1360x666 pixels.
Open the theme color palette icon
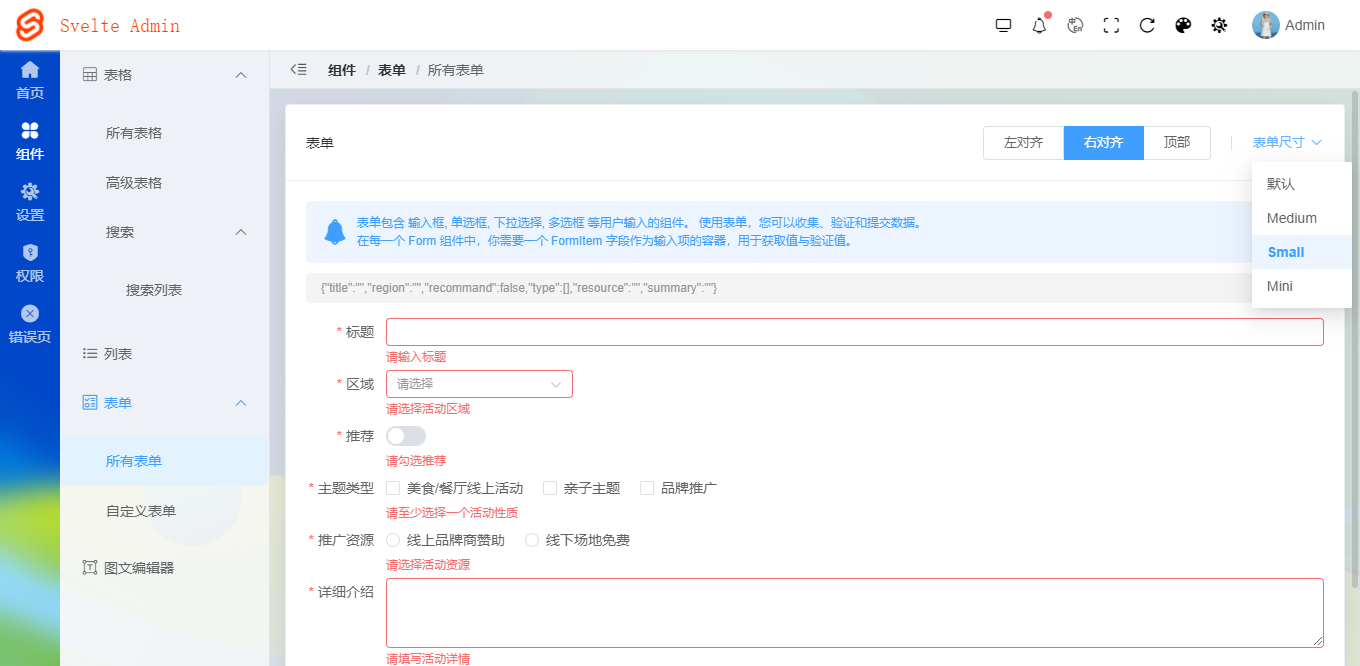(x=1183, y=26)
